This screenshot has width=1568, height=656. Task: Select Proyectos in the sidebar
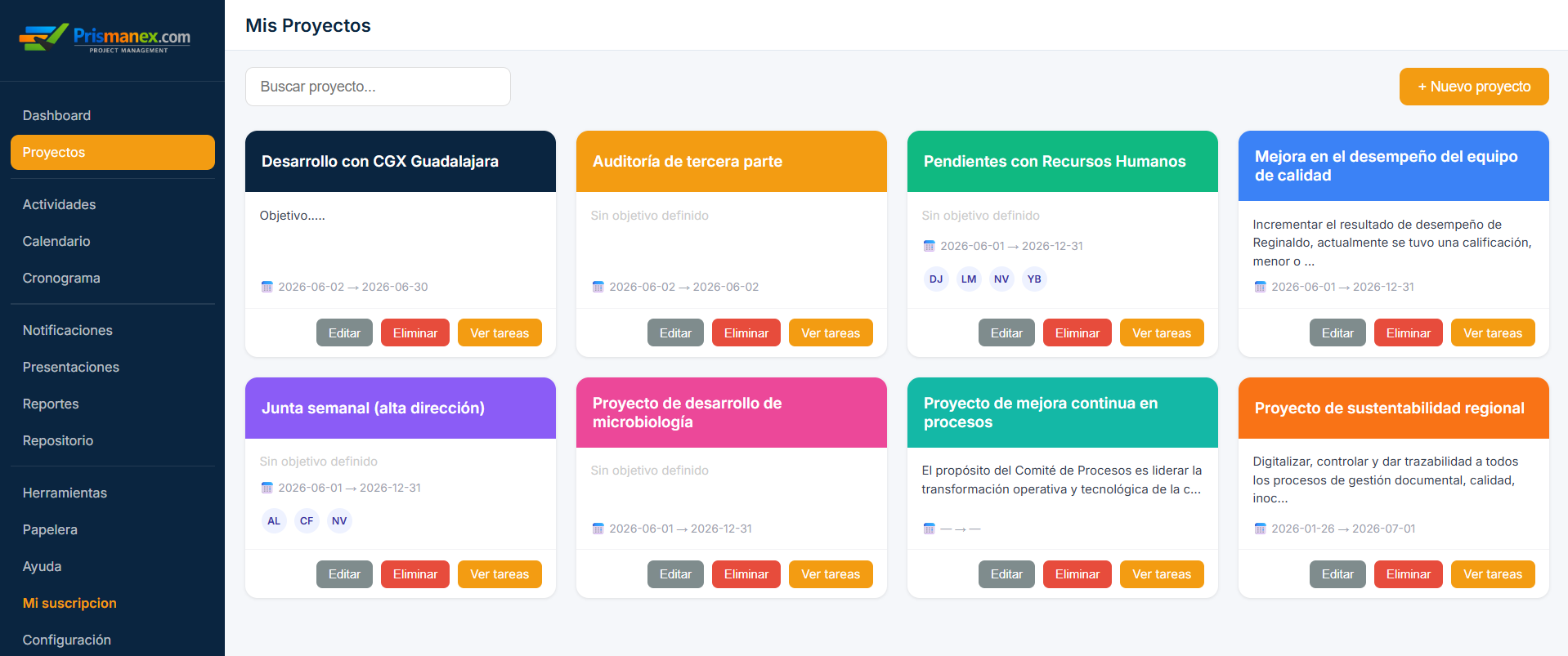click(x=113, y=152)
